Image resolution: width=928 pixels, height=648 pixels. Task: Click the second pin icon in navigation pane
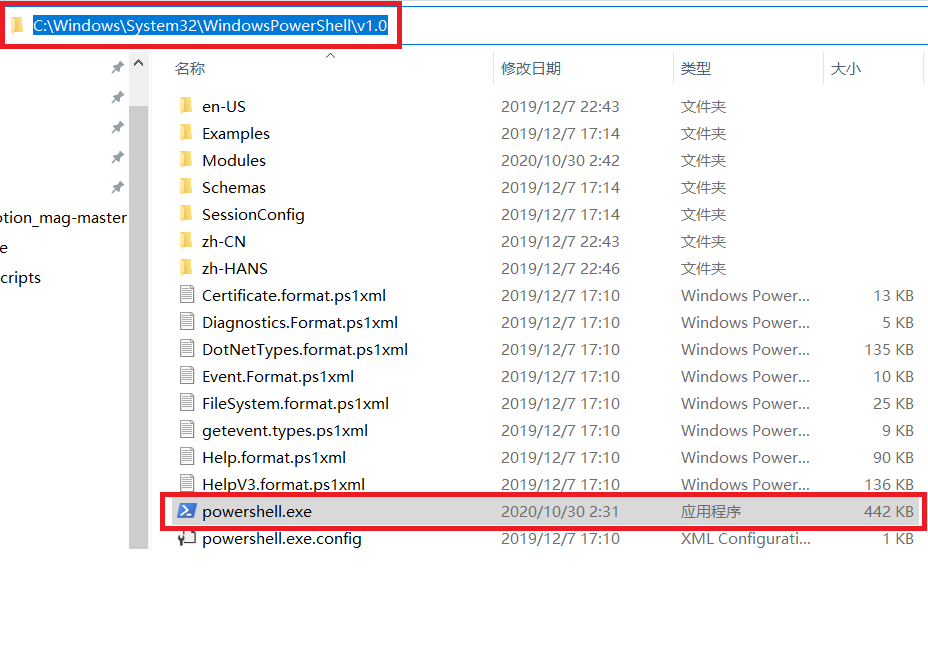click(x=118, y=97)
